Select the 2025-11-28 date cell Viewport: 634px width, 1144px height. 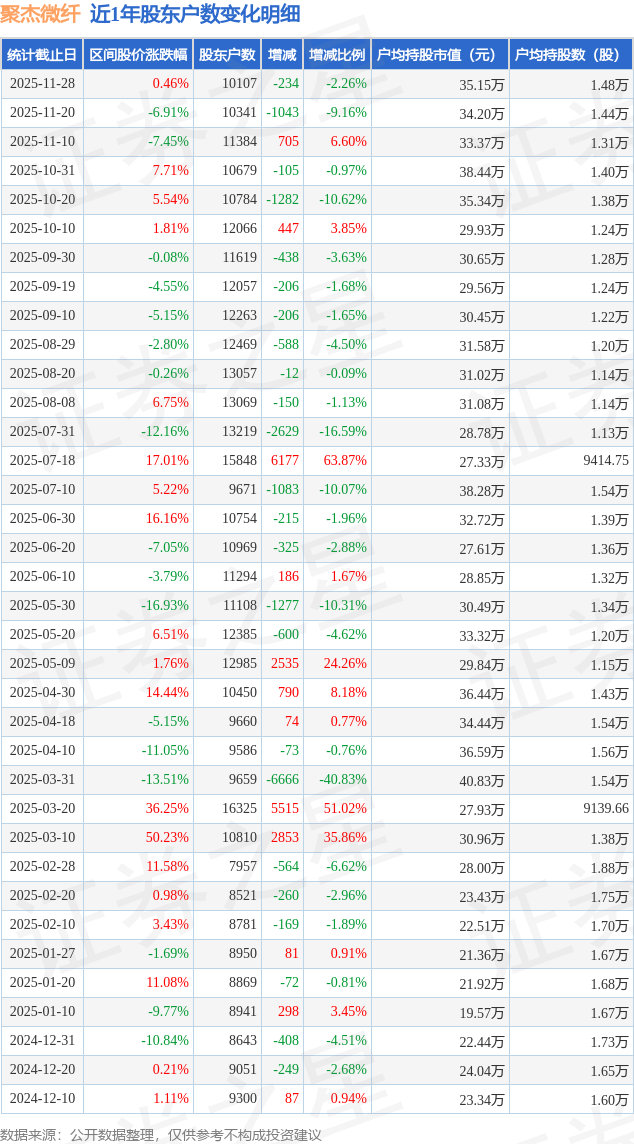coord(42,84)
